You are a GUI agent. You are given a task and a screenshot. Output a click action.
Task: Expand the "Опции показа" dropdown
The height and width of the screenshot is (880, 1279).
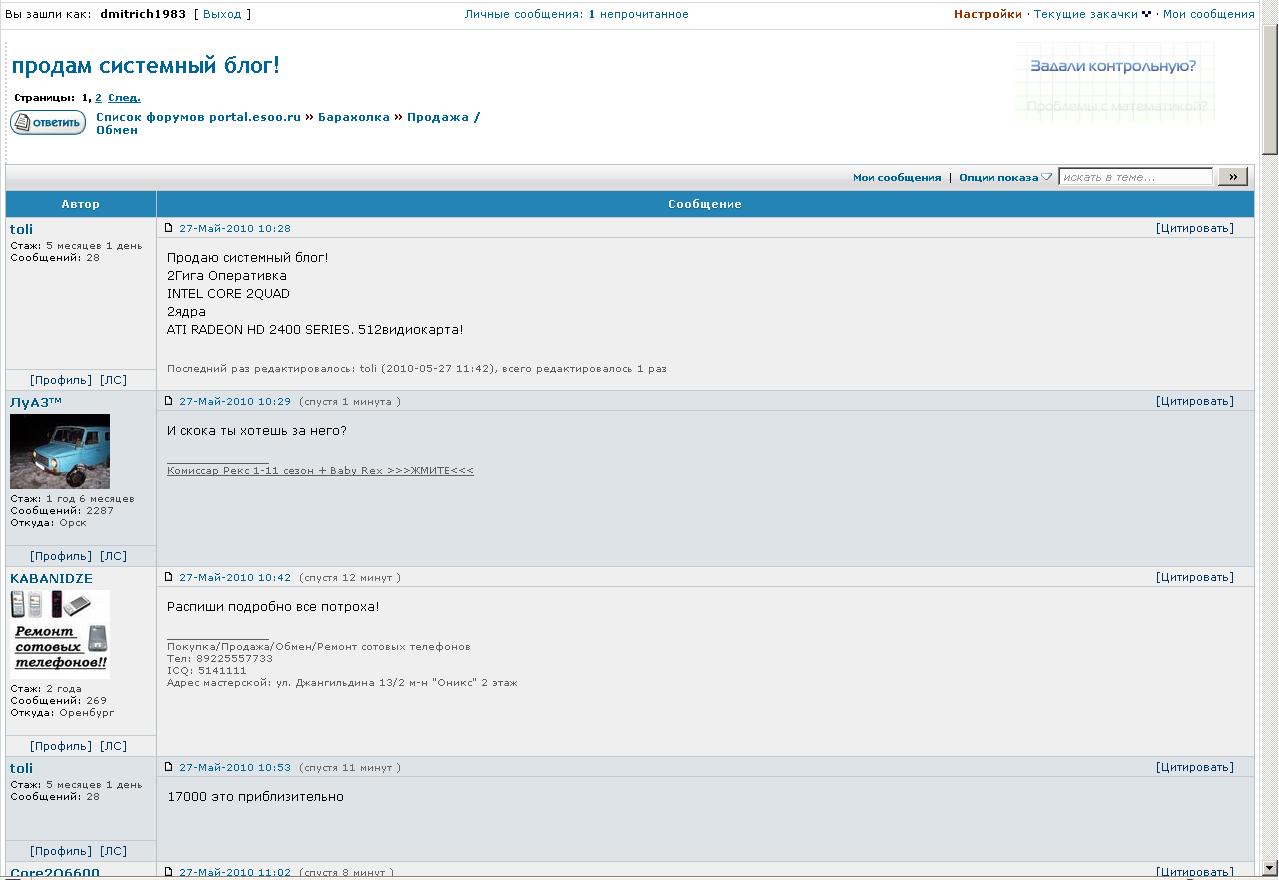(x=1005, y=178)
